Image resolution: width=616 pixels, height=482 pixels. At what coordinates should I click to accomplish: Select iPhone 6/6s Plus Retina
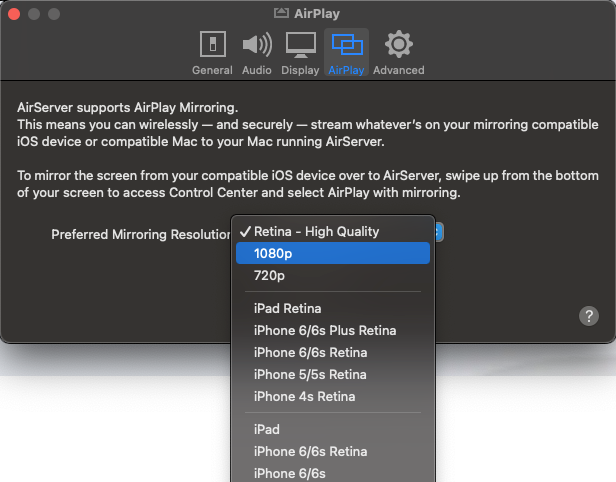click(x=325, y=331)
